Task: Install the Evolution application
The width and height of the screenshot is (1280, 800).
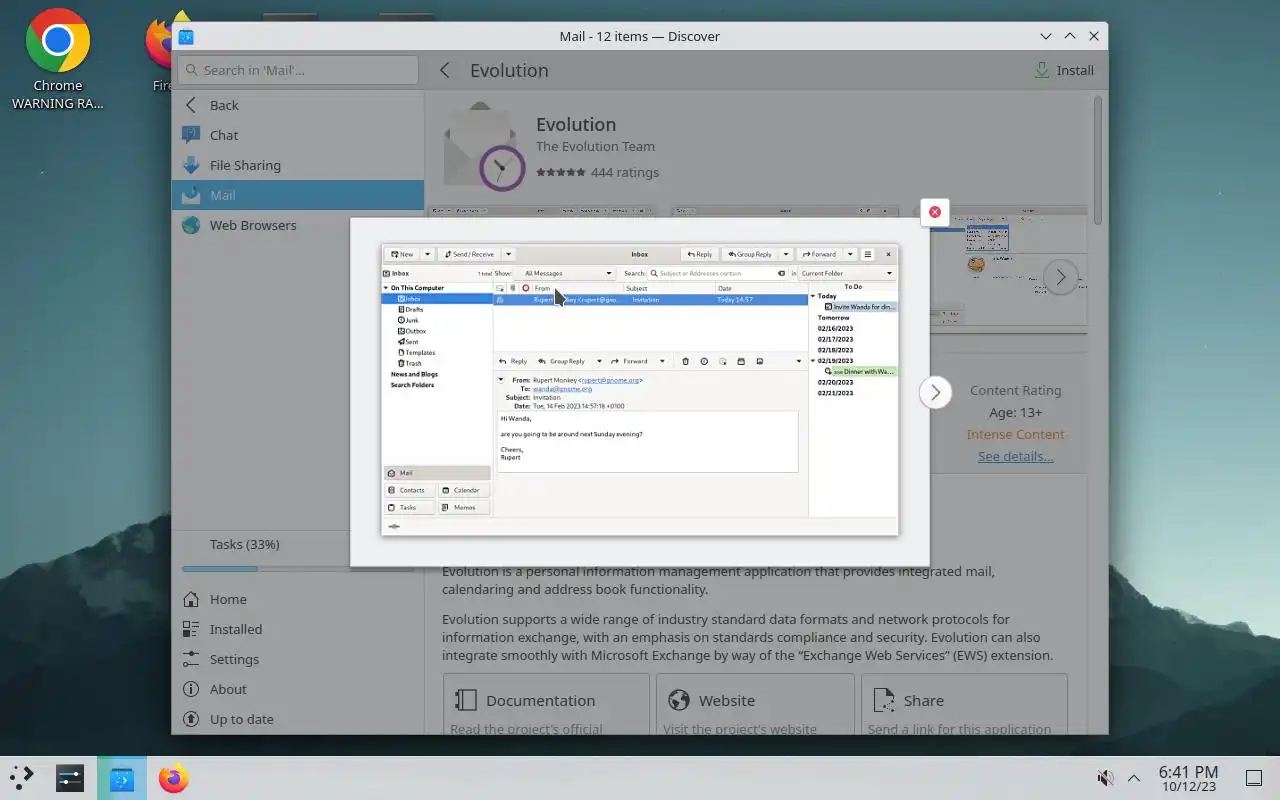Action: point(1064,70)
